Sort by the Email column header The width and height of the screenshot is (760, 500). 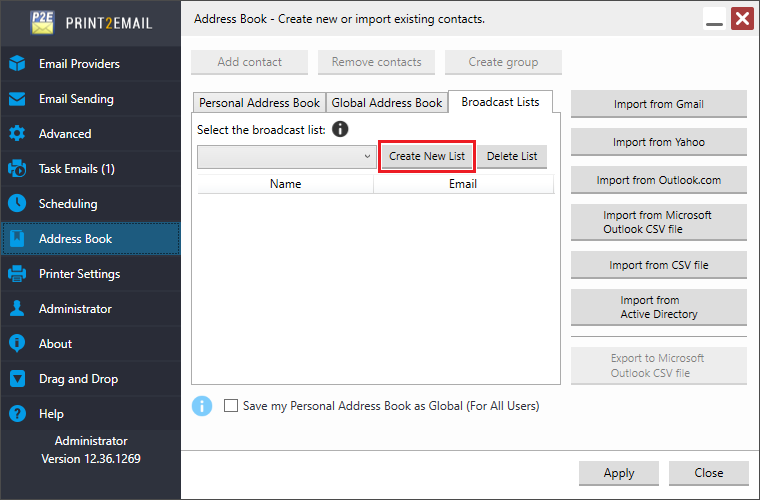pos(463,184)
